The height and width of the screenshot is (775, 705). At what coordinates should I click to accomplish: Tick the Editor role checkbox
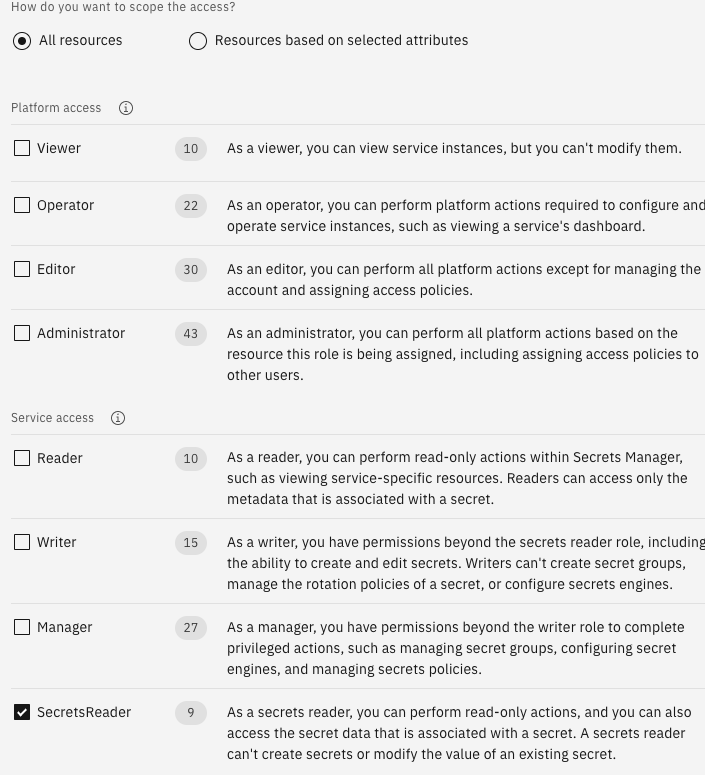coord(22,269)
